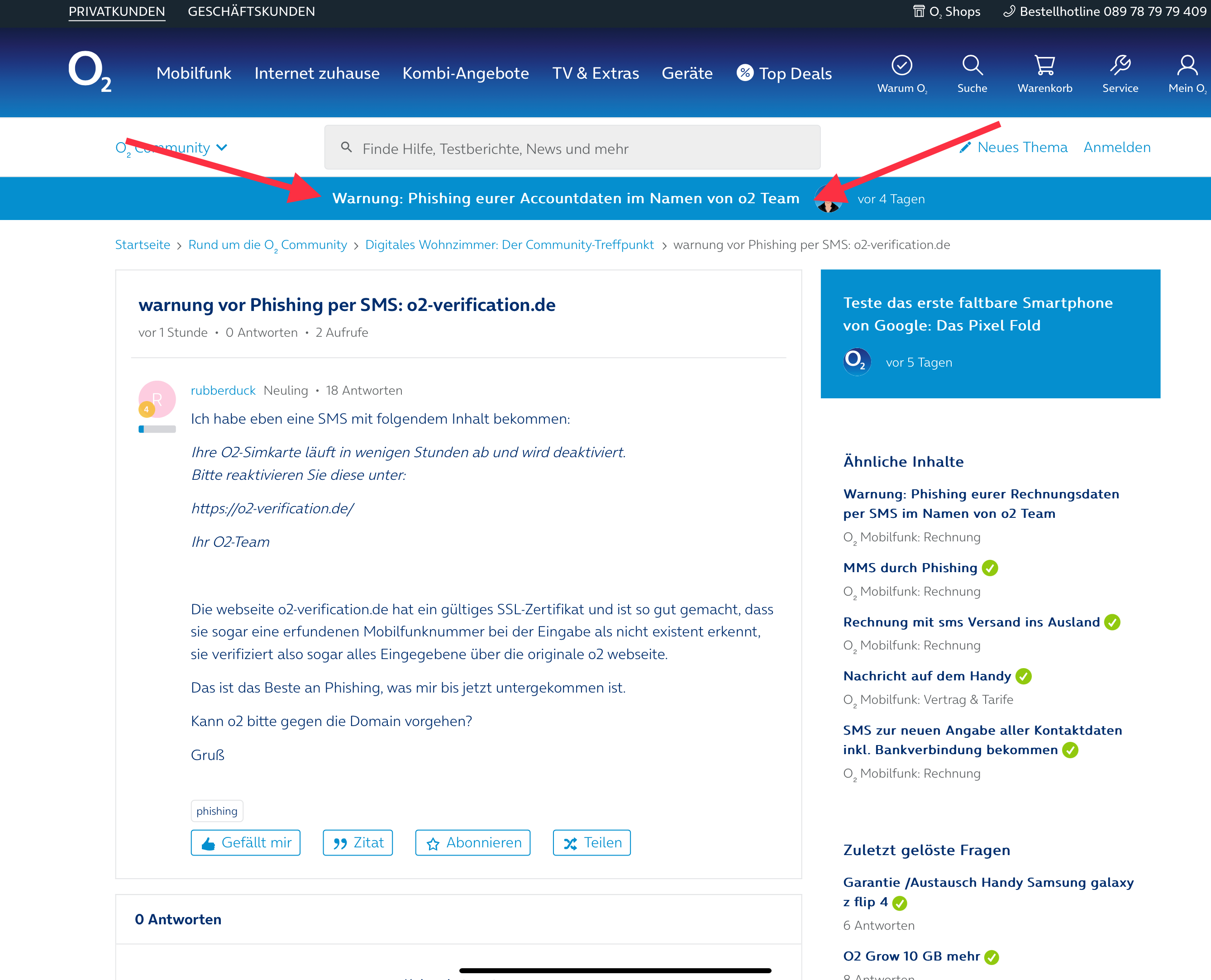Open Rechnung mit sms Versand ins Ausland
Viewport: 1211px width, 980px height.
[x=971, y=622]
